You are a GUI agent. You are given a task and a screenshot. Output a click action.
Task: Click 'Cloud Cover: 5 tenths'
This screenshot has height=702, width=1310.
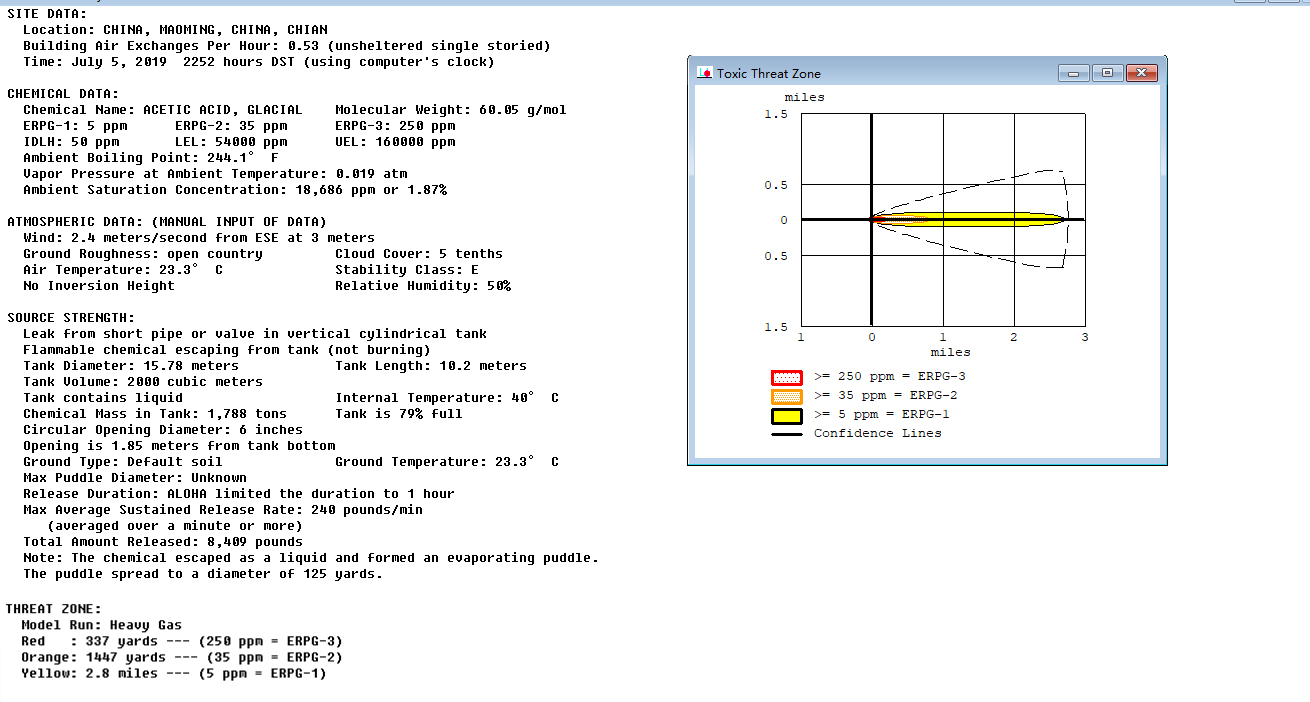pos(419,254)
